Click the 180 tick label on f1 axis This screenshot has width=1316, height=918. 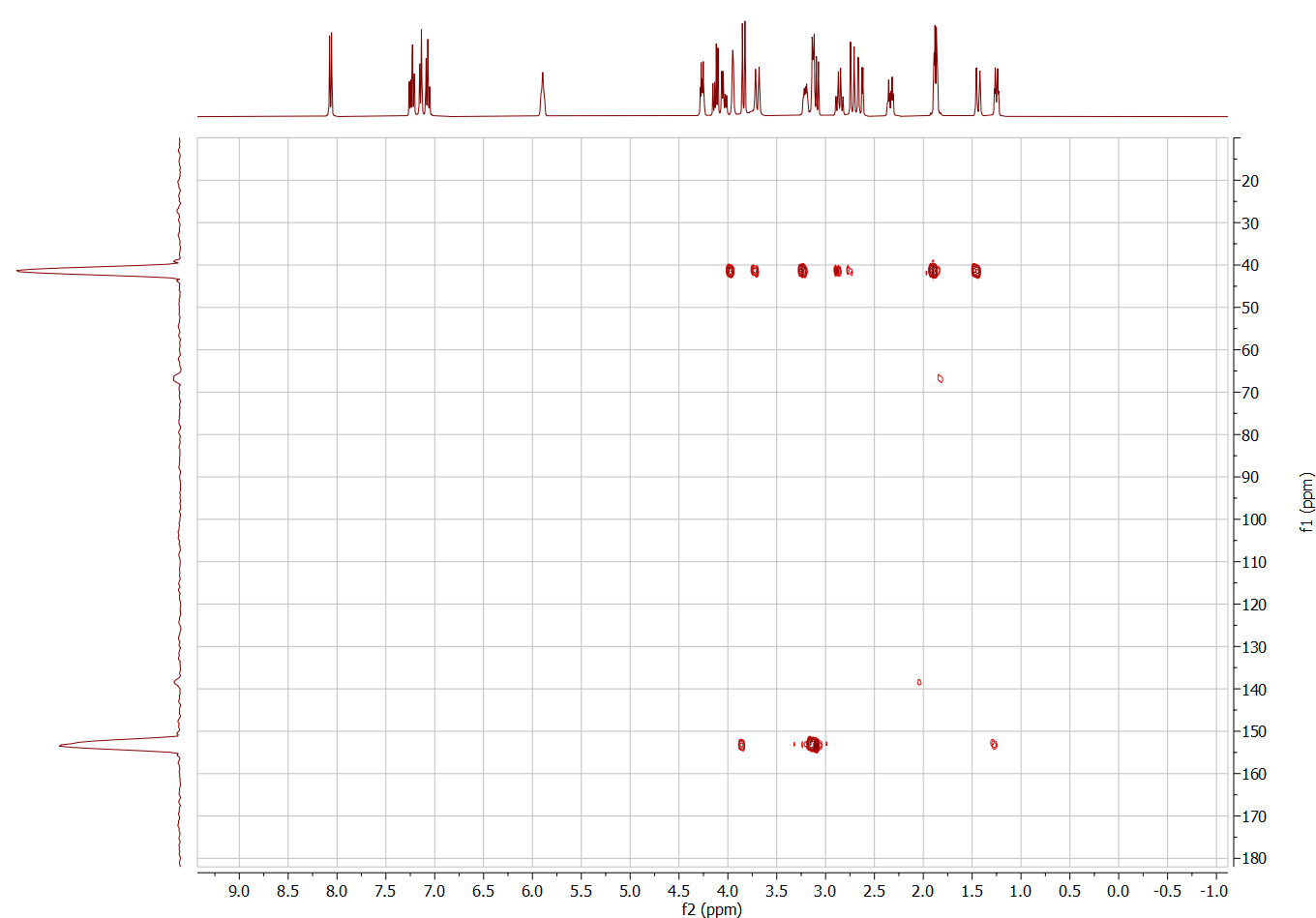1254,858
